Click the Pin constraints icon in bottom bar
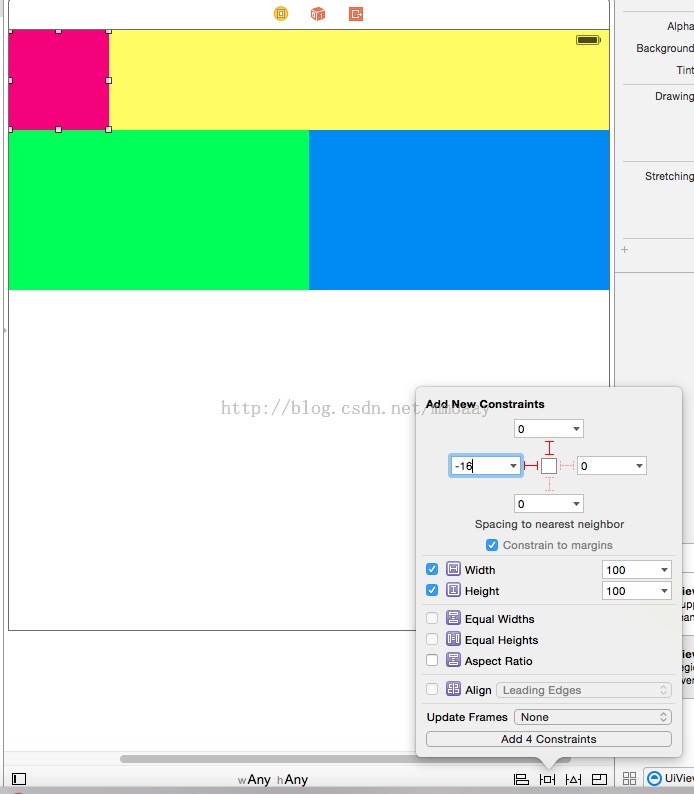The height and width of the screenshot is (794, 694). 547,779
